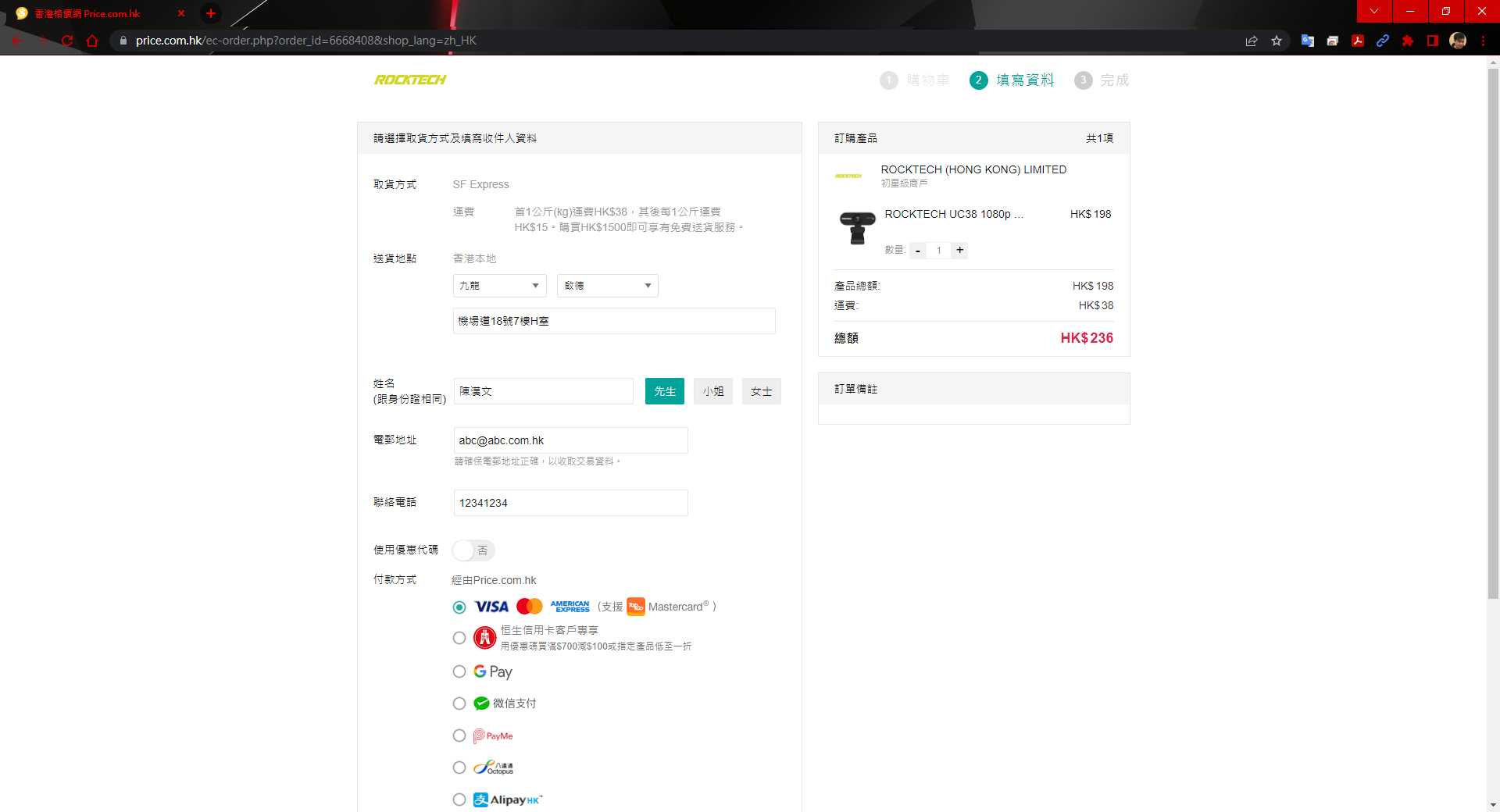Select AlipayHK payment radio button
This screenshot has width=1500, height=812.
(x=459, y=800)
